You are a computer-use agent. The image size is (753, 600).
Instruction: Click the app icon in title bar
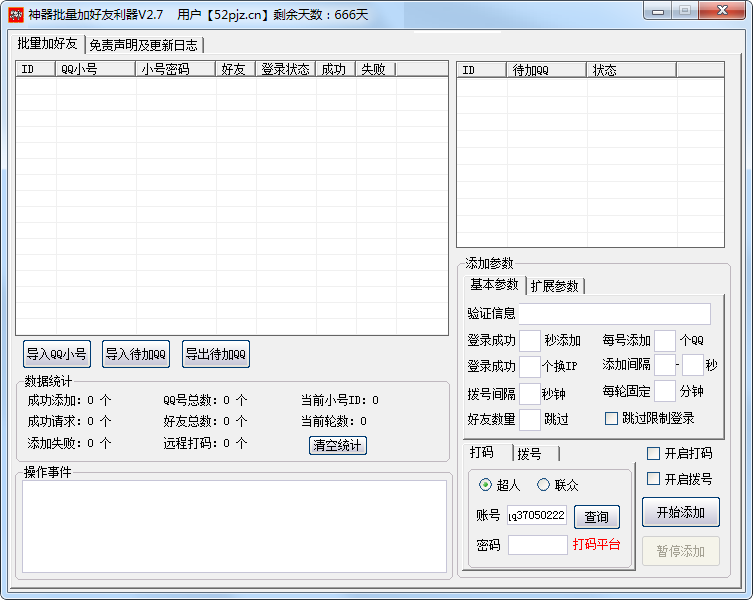16,14
